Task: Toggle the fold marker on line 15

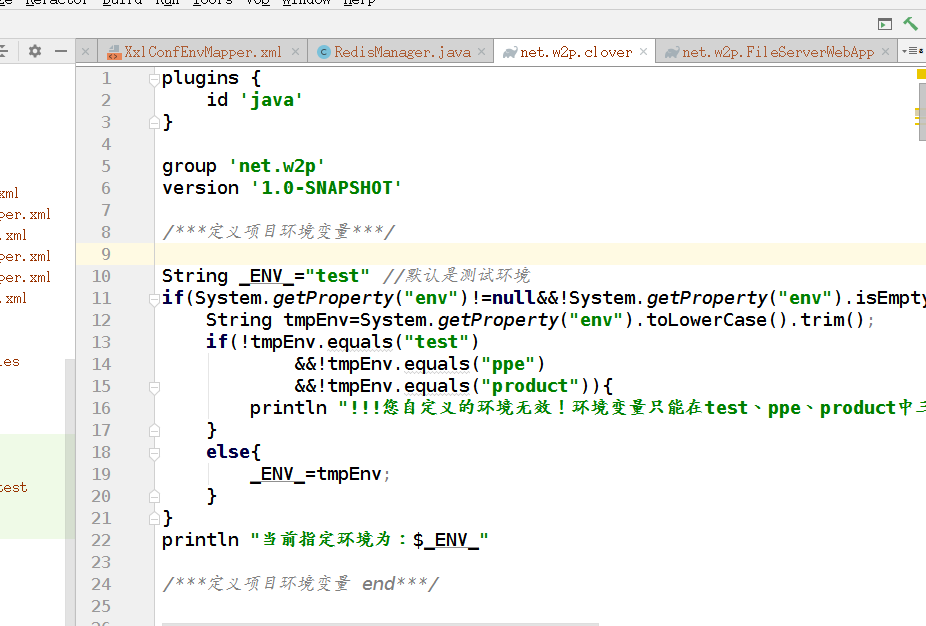Action: [x=154, y=387]
